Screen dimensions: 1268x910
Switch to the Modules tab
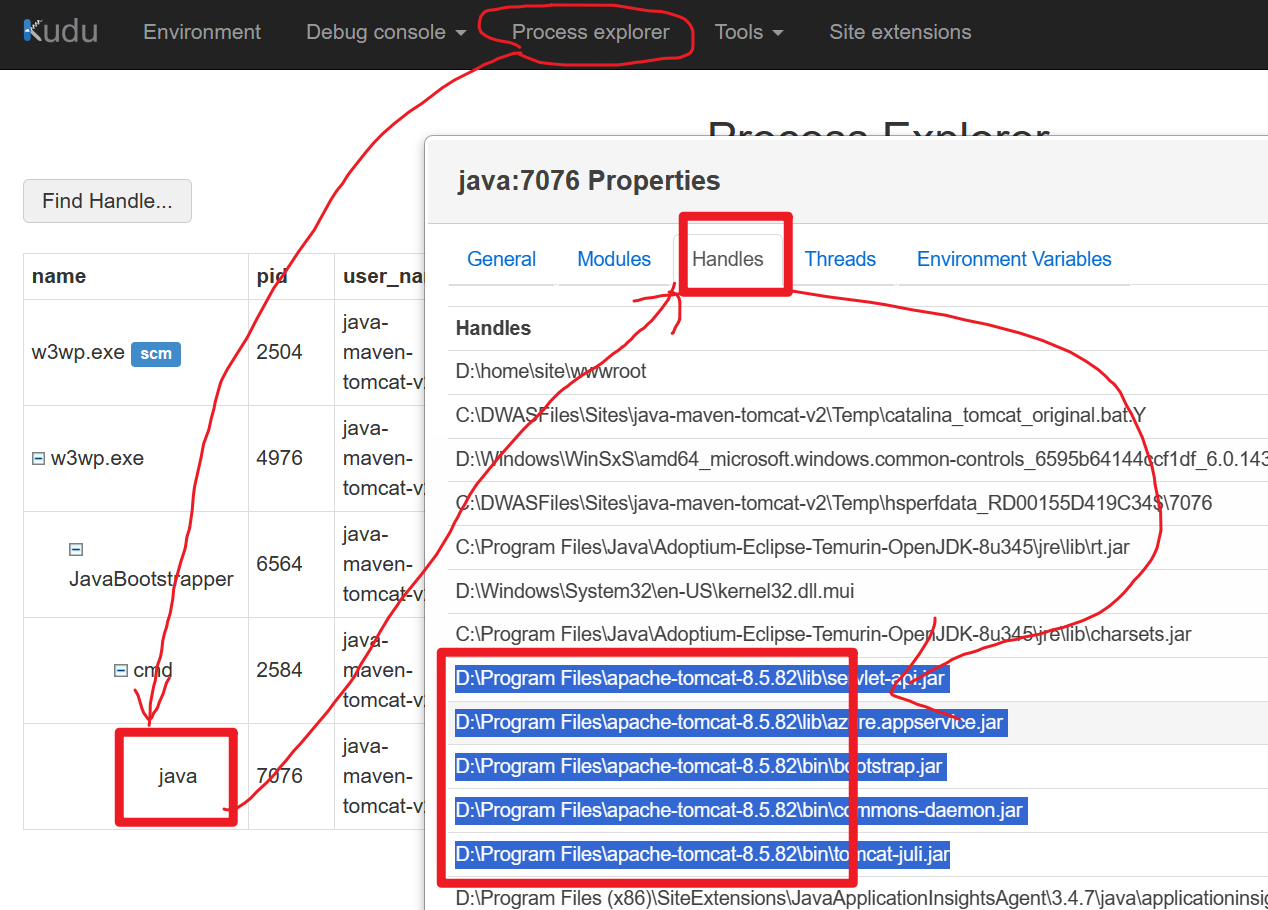click(614, 259)
